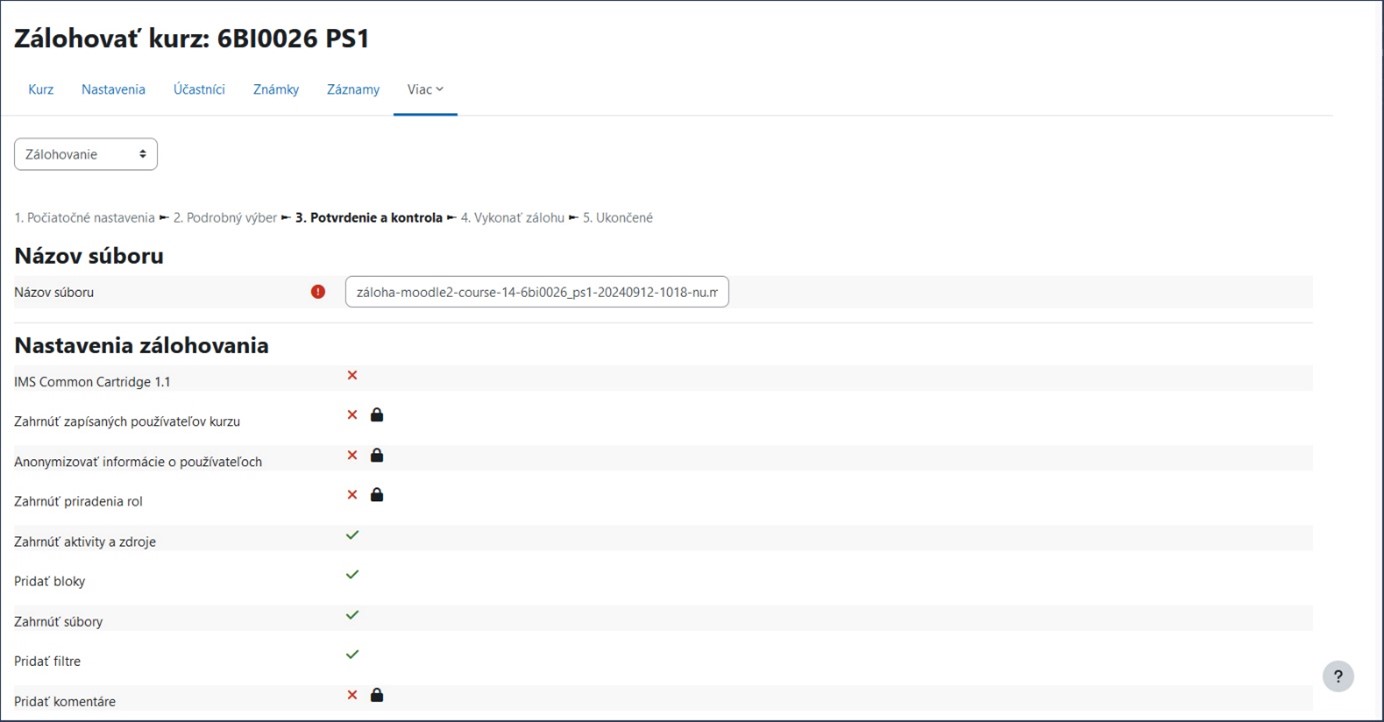The image size is (1384, 722).
Task: Click the green checkmark for Zahrnúť aktivity a zdroje
Action: click(352, 535)
